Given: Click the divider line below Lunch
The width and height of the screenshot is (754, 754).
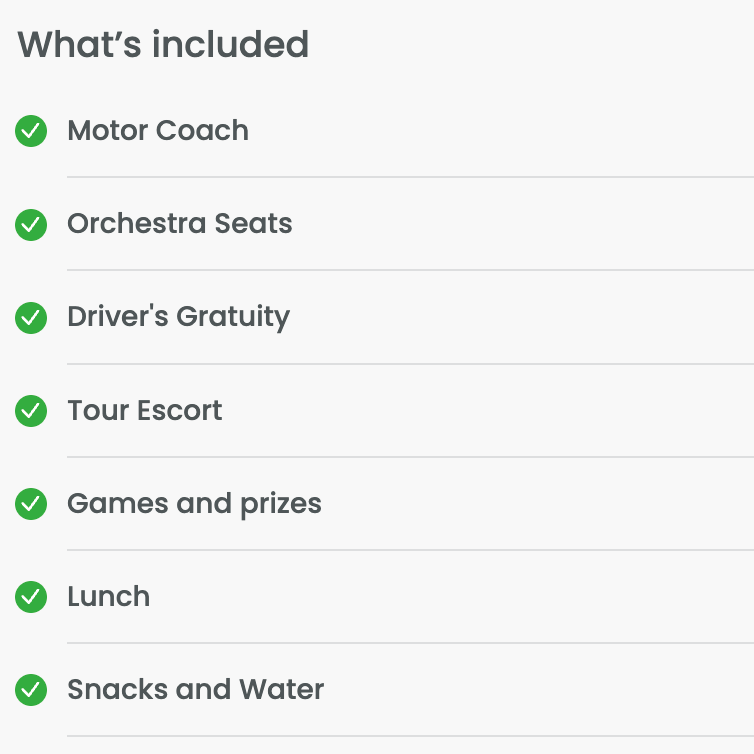Looking at the screenshot, I should [410, 643].
